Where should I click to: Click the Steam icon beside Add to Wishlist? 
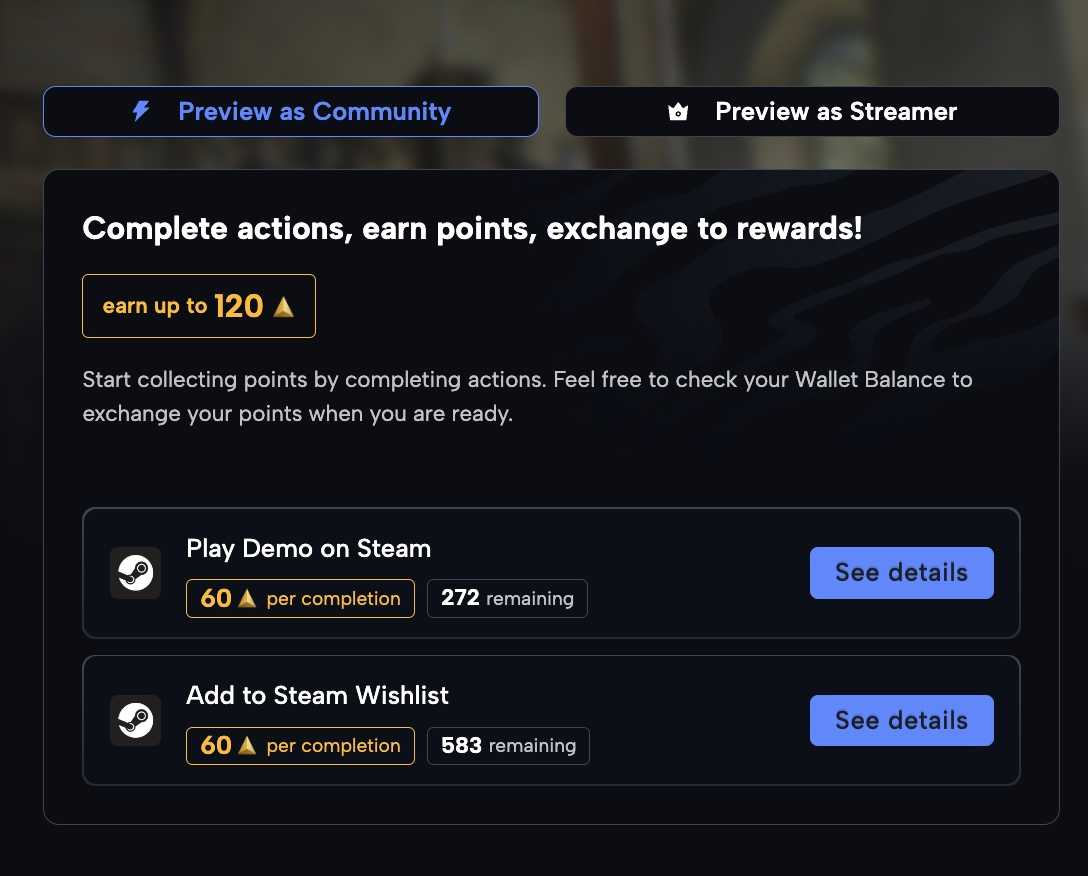point(135,720)
